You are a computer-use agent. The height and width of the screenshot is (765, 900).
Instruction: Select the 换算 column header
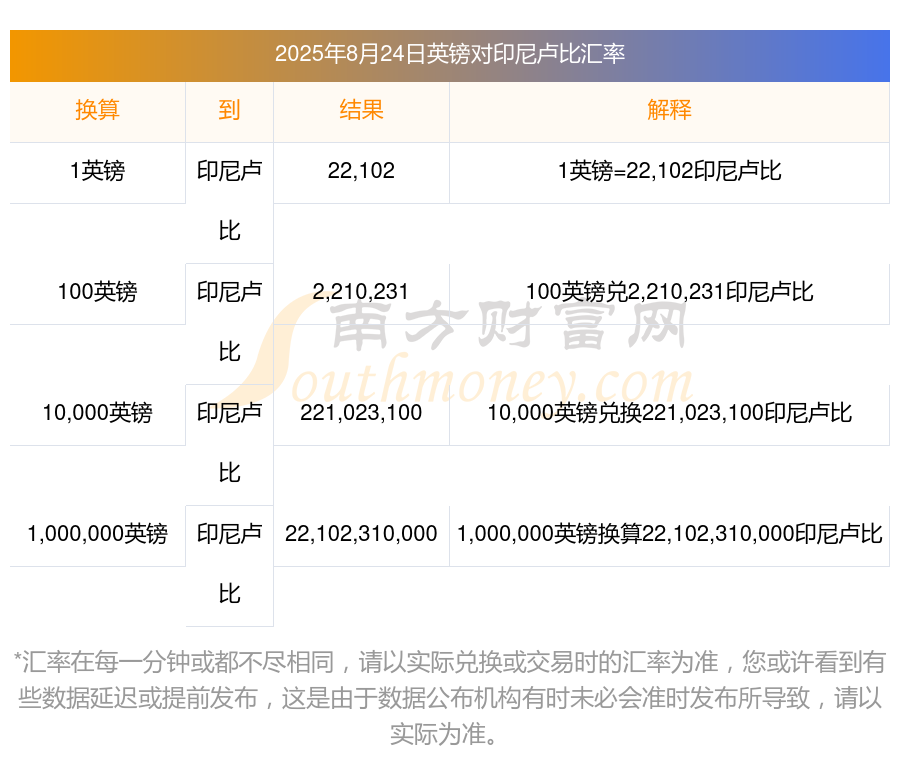(x=98, y=110)
